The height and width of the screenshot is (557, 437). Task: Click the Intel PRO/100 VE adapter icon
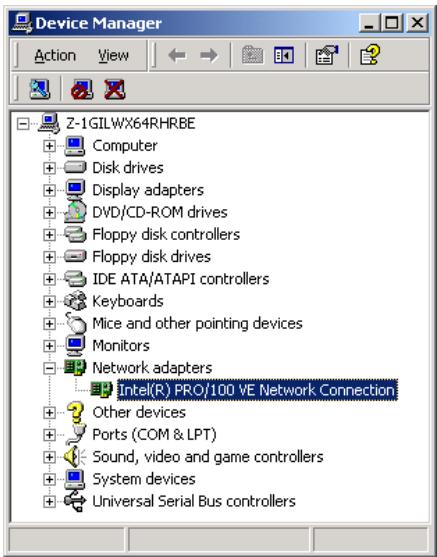[x=101, y=390]
